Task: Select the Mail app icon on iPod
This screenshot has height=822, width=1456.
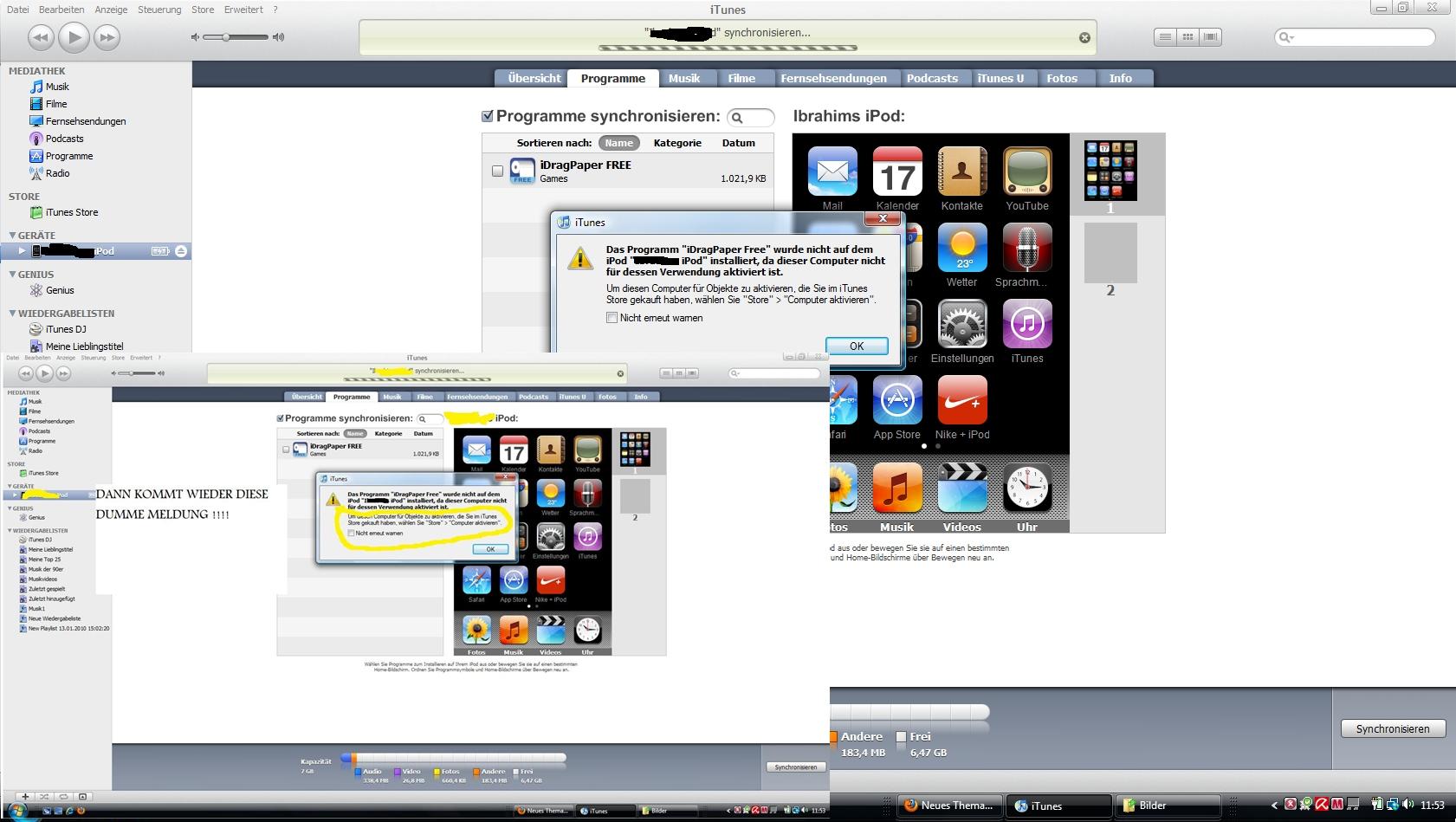Action: [832, 172]
